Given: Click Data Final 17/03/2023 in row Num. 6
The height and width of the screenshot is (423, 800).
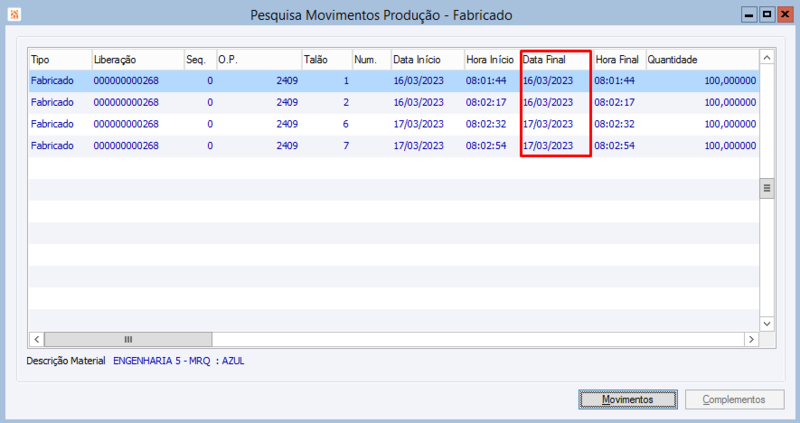Looking at the screenshot, I should pos(548,124).
